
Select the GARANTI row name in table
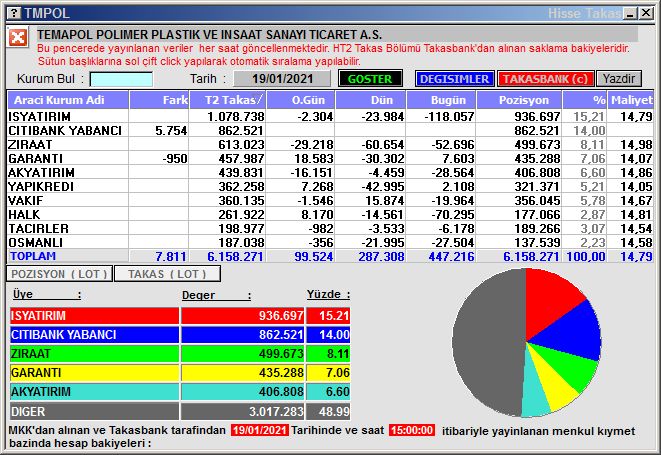tap(35, 159)
